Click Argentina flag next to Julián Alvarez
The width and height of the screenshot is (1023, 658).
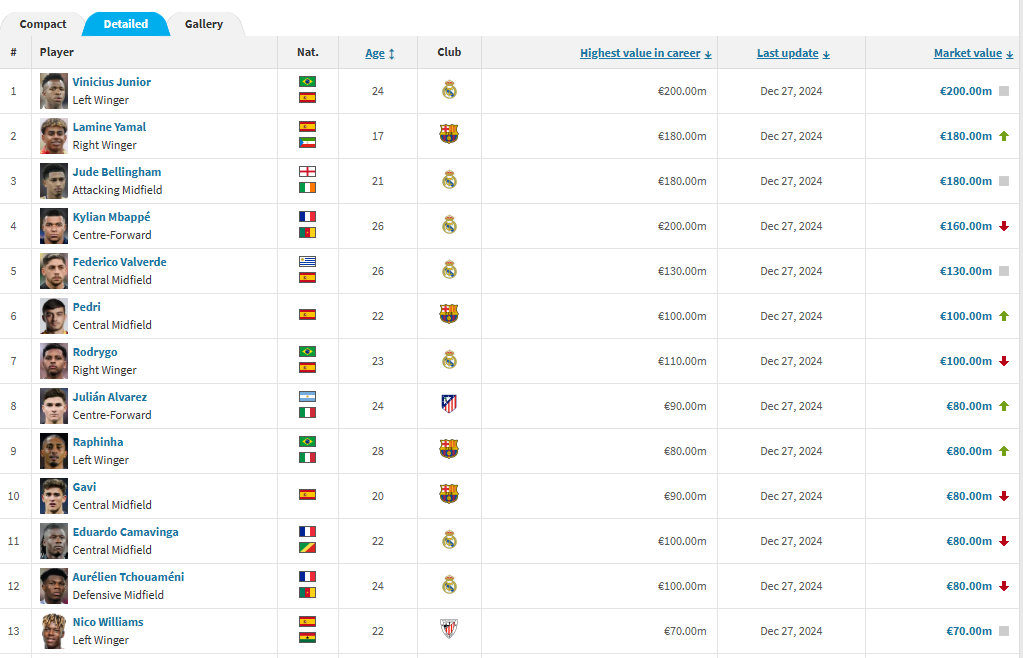pyautogui.click(x=307, y=396)
